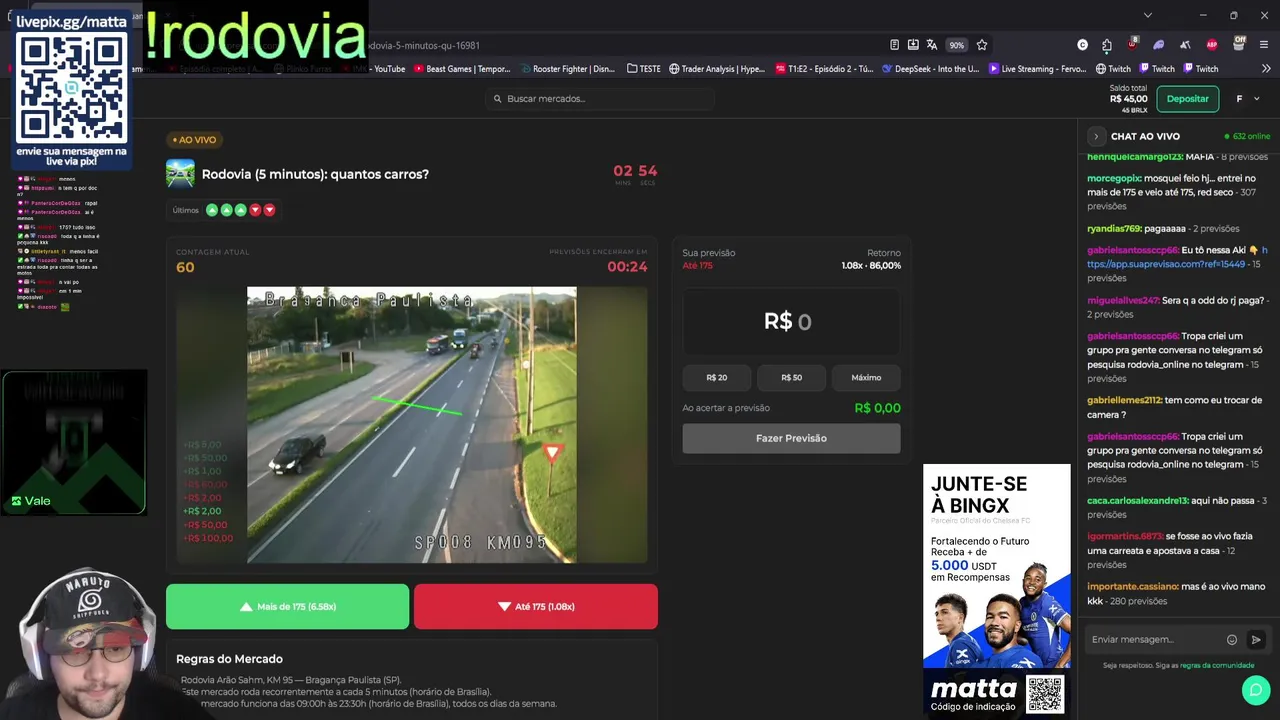Click username gabriellemes2112 in chat
Image resolution: width=1280 pixels, height=720 pixels.
[1124, 400]
